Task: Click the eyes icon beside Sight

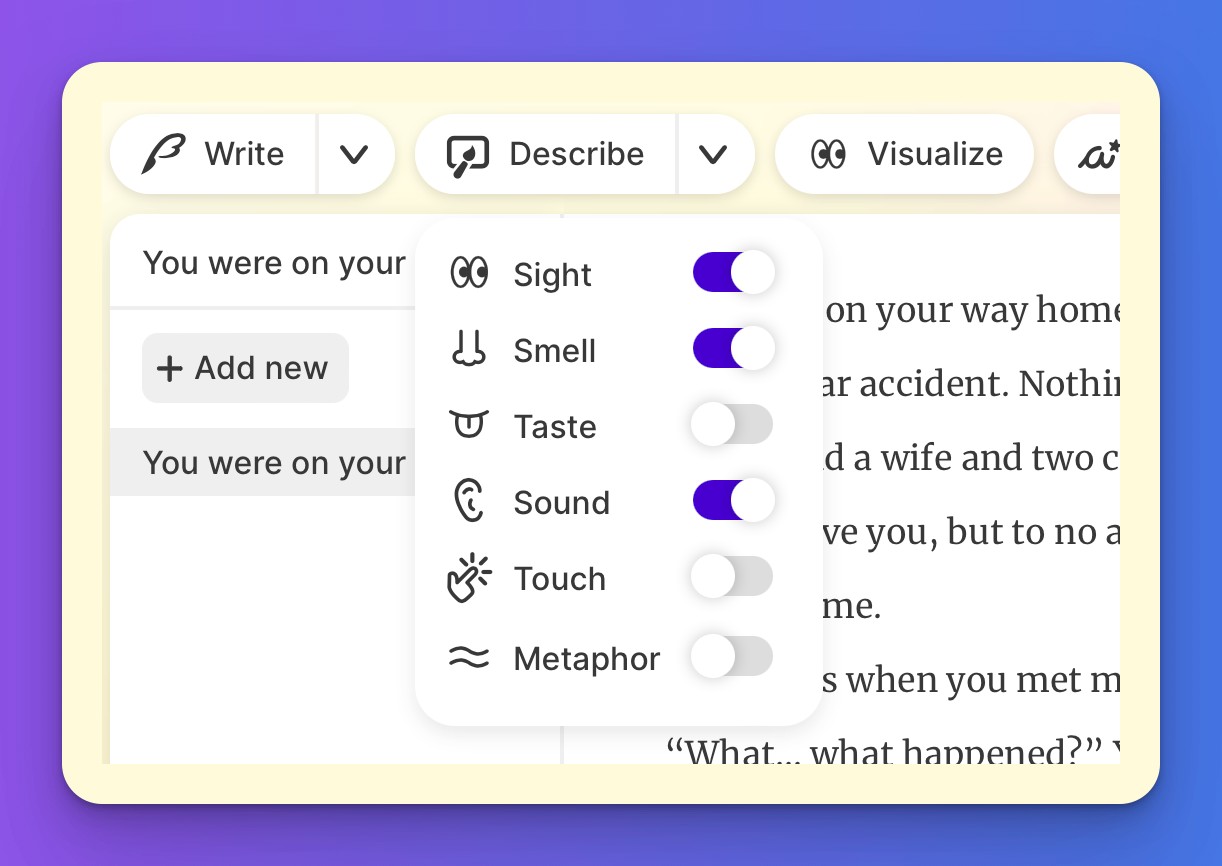Action: point(468,273)
